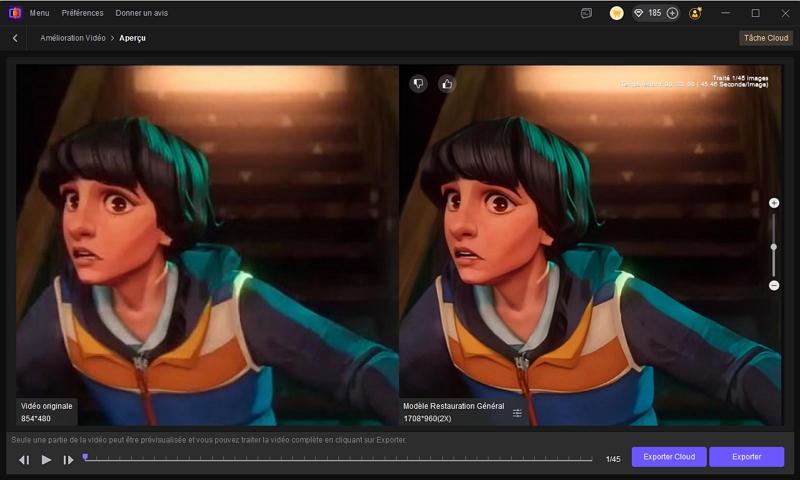
Task: Open the Menu item
Action: click(39, 13)
